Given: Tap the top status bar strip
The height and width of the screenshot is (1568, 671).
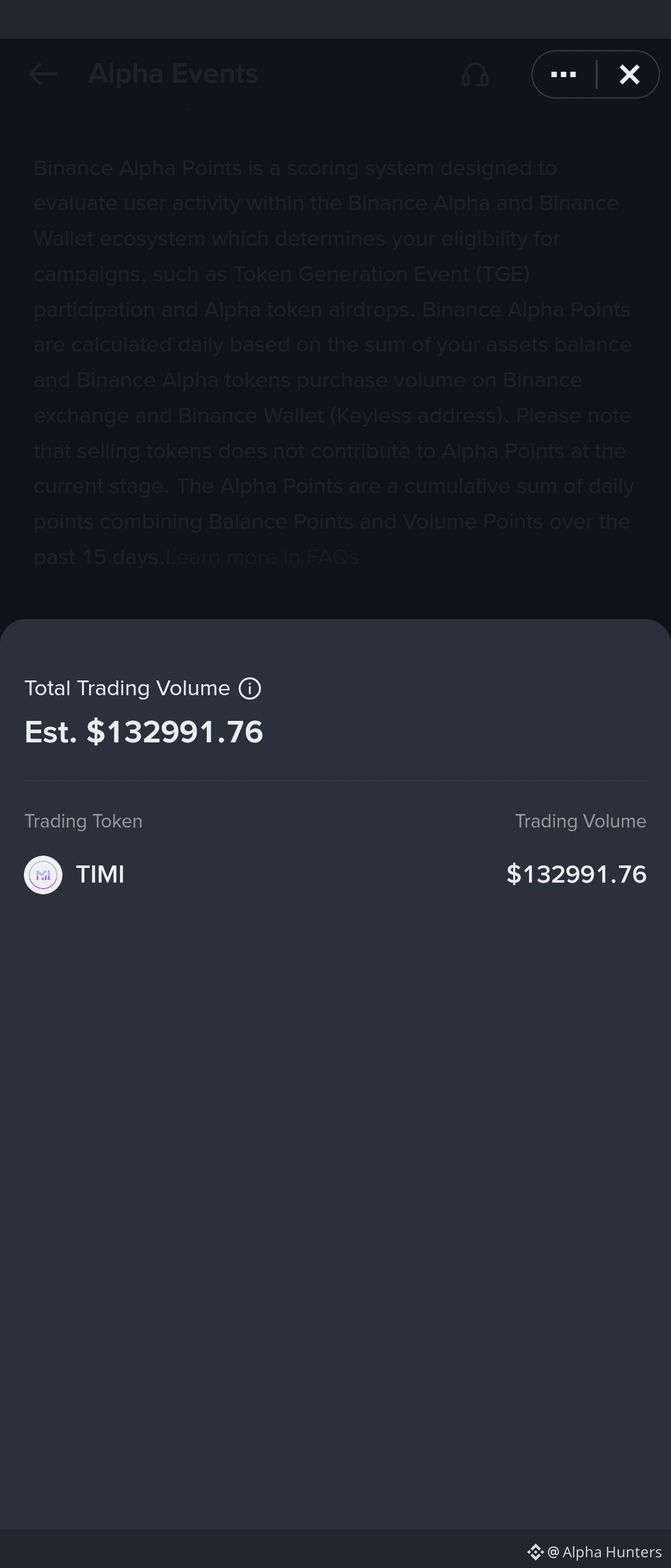Looking at the screenshot, I should [x=335, y=19].
